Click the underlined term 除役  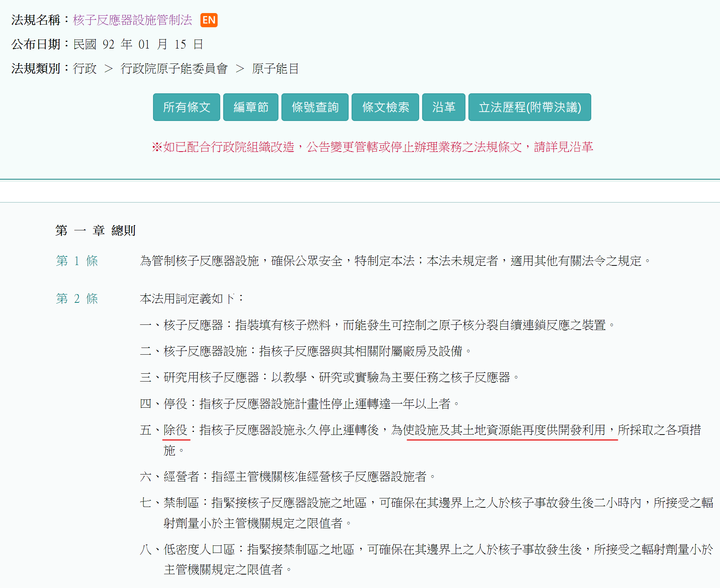[x=175, y=430]
